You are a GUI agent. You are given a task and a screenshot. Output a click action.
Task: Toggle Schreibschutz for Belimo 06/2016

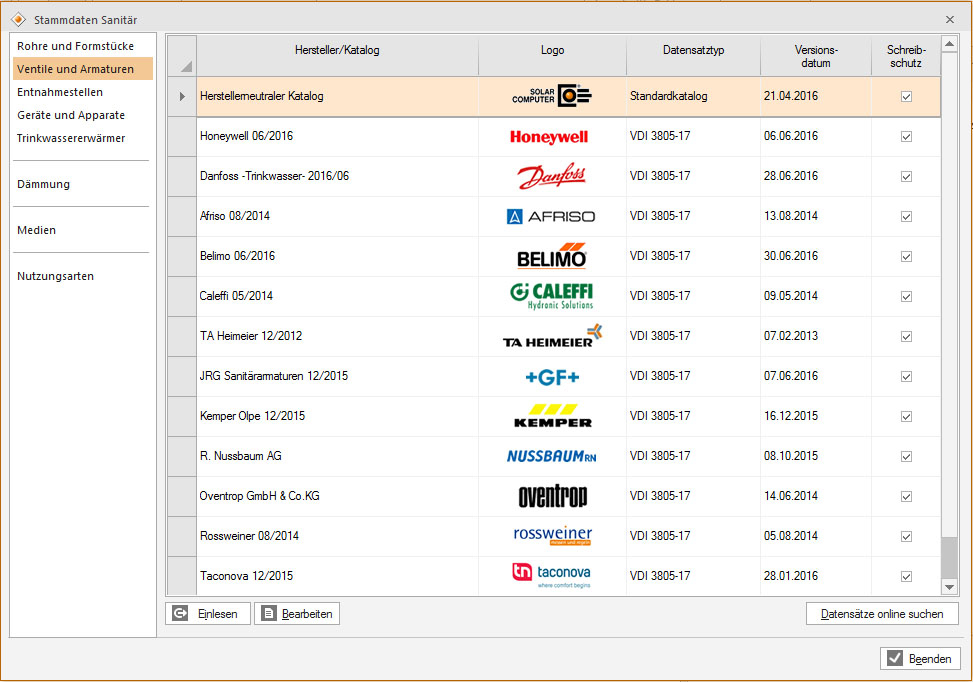click(906, 256)
